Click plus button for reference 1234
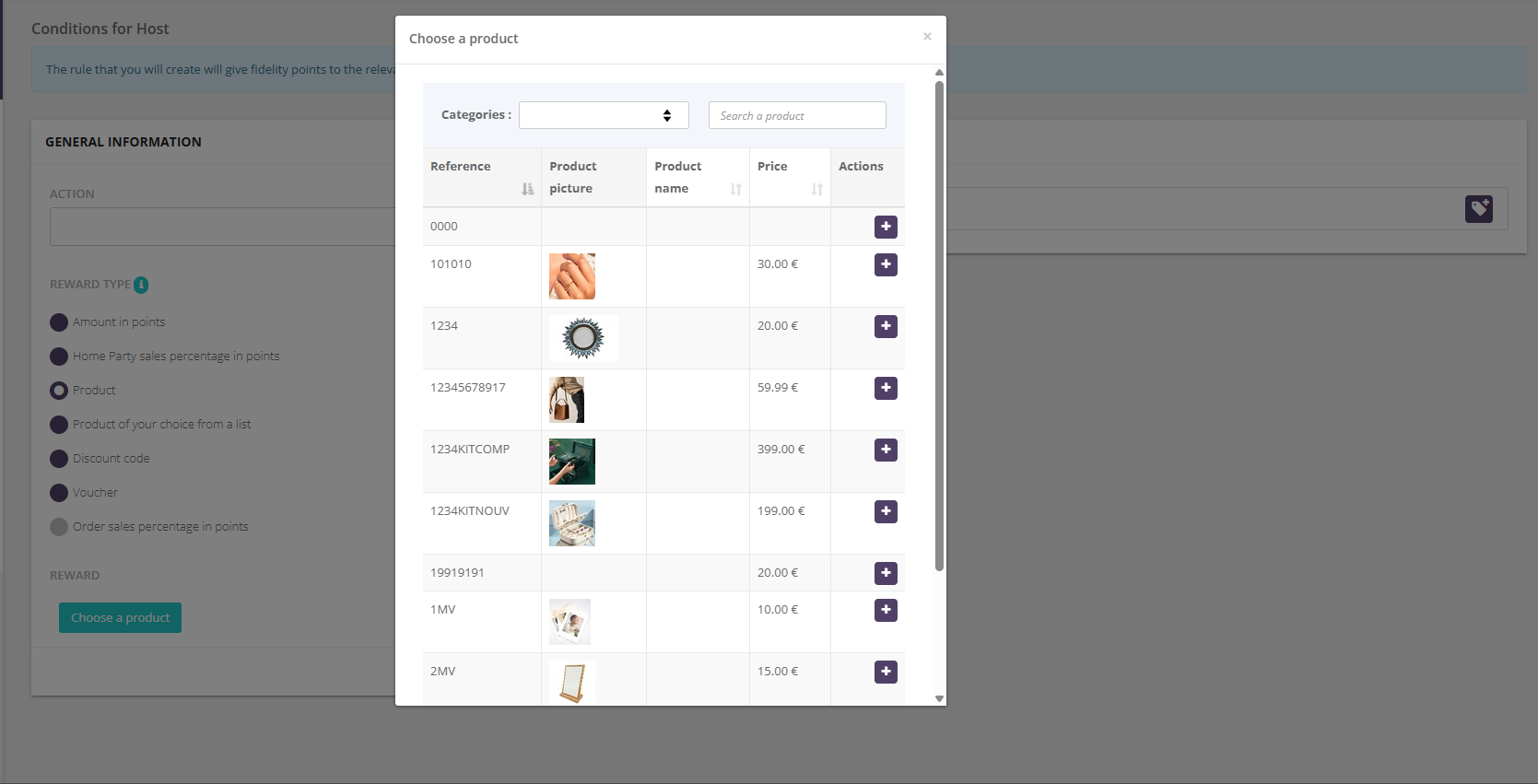This screenshot has height=784, width=1538. click(886, 326)
